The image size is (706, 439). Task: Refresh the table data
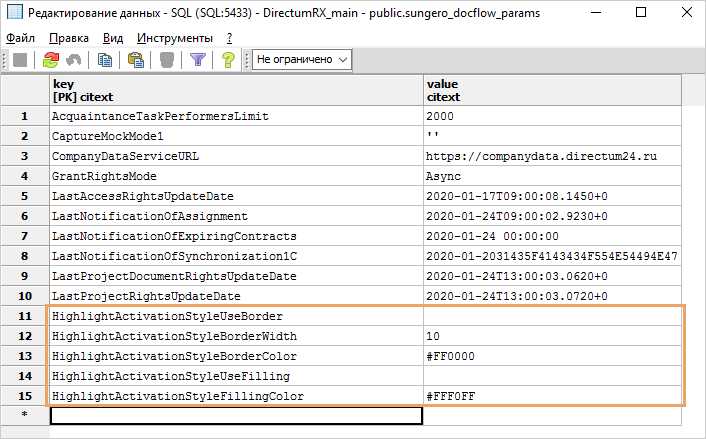tap(50, 60)
